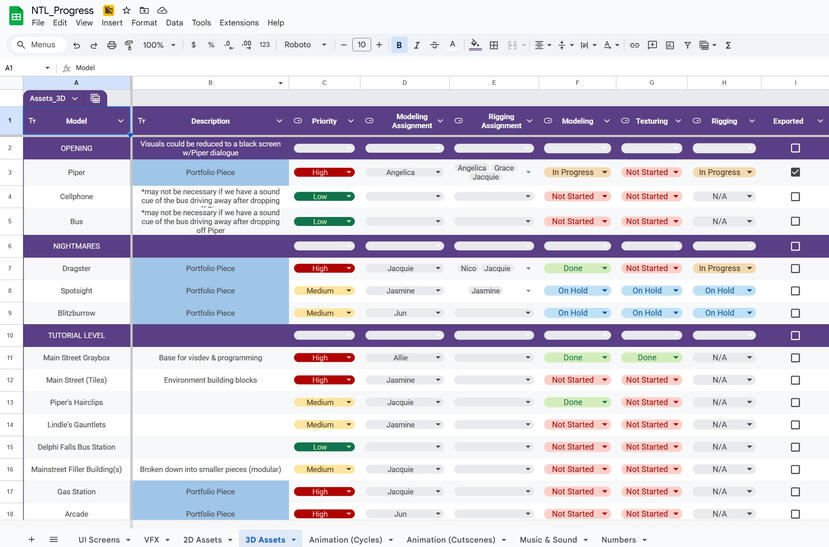The height and width of the screenshot is (547, 829).
Task: Toggle italic formatting
Action: click(x=417, y=45)
